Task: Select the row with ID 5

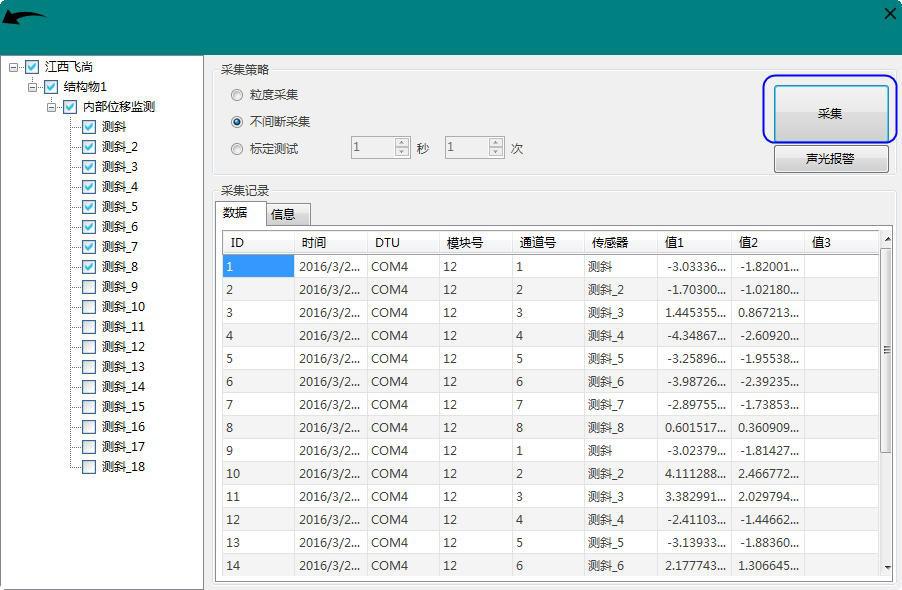Action: 551,359
